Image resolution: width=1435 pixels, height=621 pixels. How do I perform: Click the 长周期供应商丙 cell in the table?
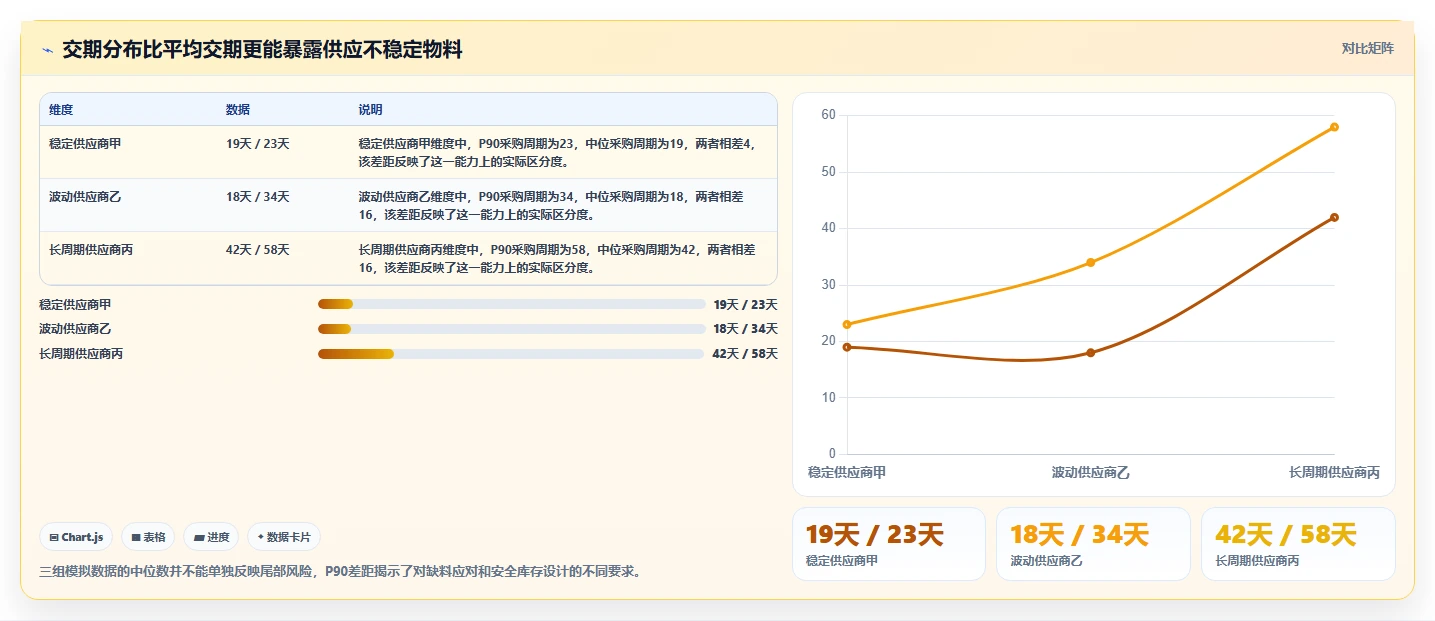pyautogui.click(x=91, y=250)
